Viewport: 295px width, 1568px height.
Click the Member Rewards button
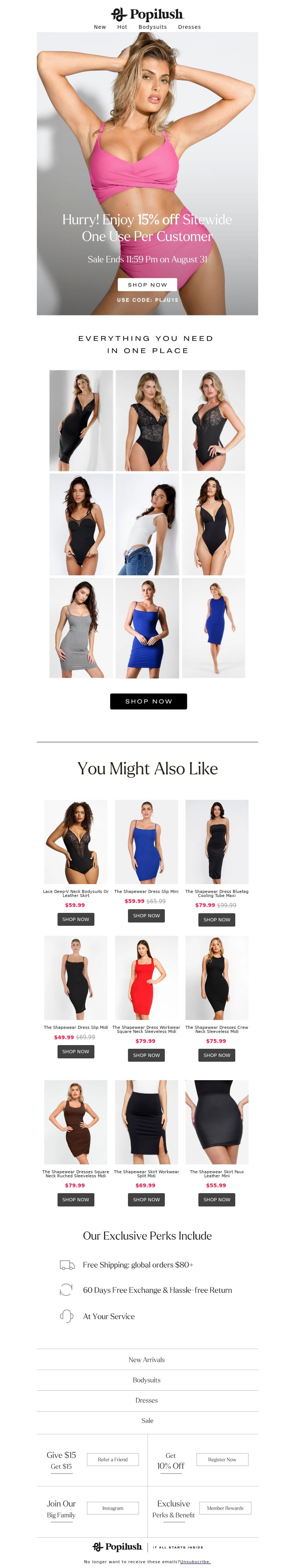(225, 1508)
